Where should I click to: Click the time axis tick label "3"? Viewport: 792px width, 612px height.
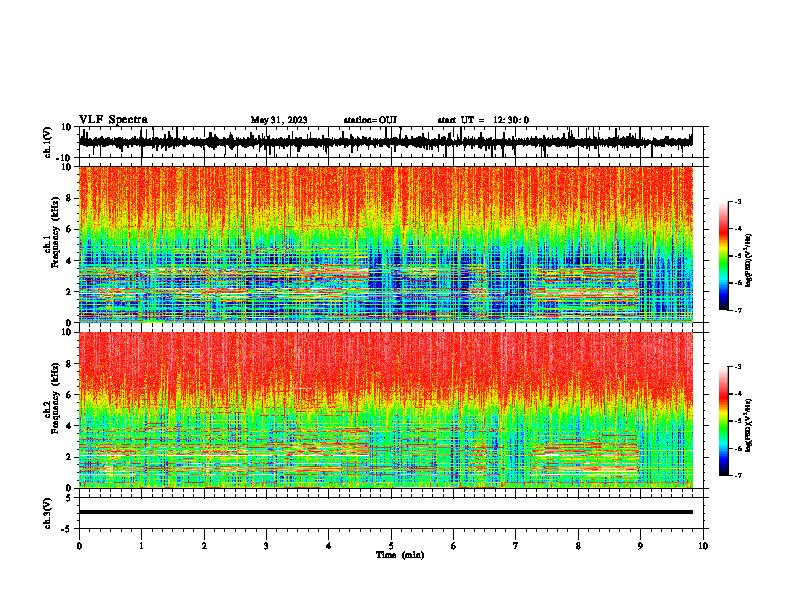point(266,546)
